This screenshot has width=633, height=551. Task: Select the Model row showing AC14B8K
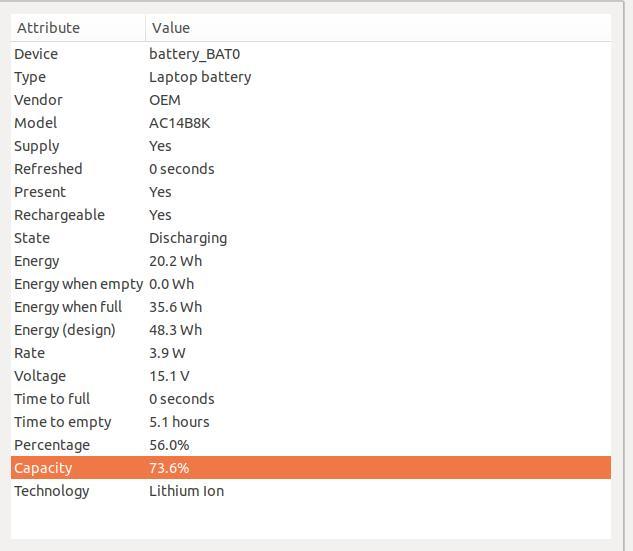(311, 123)
